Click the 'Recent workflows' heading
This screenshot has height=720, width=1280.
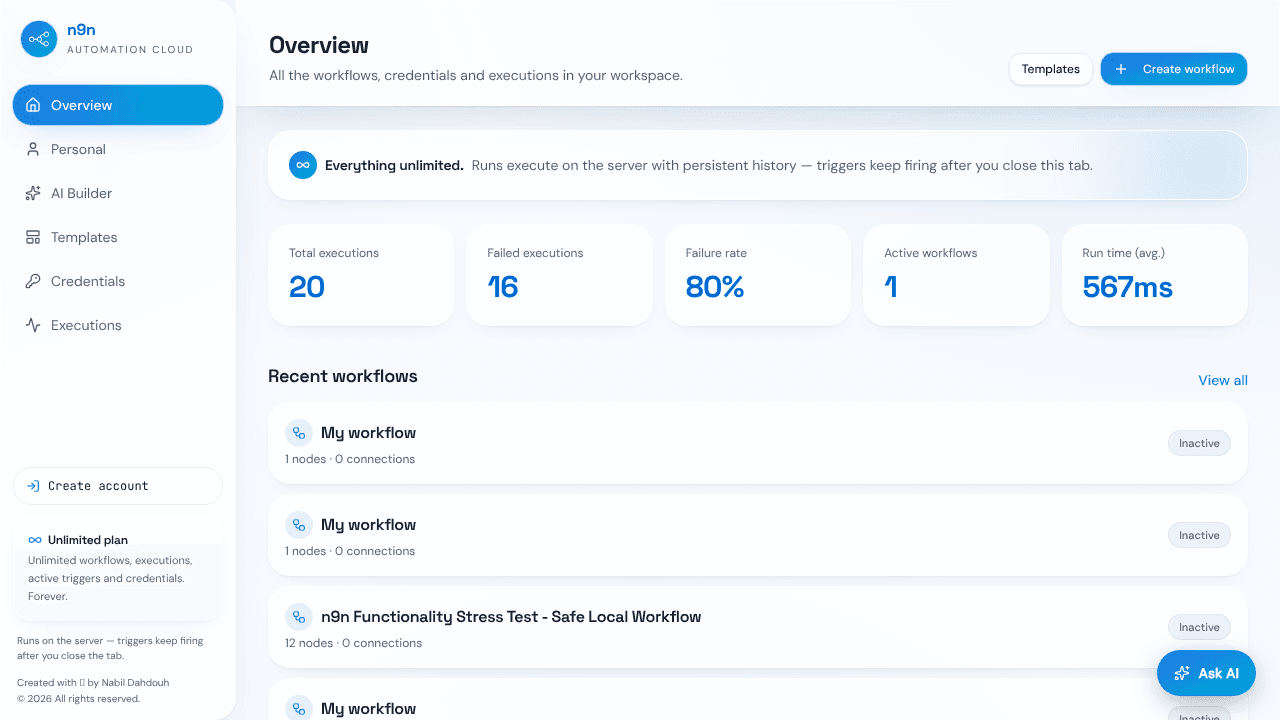pyautogui.click(x=343, y=376)
